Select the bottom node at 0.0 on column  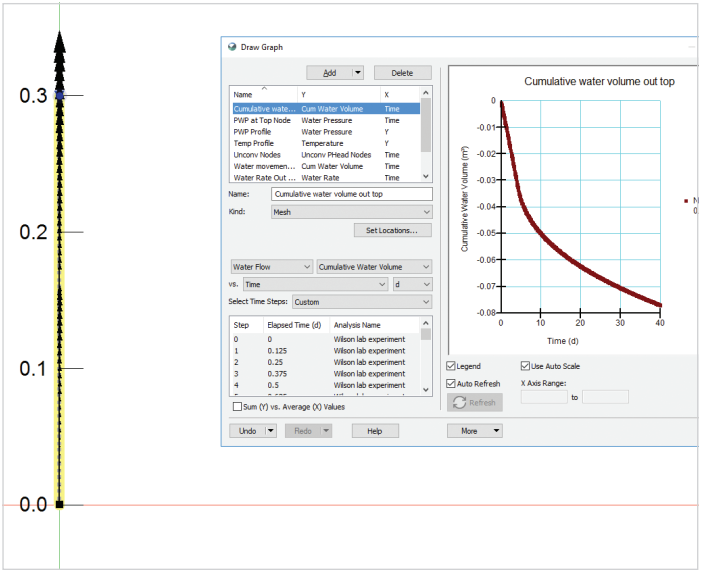[59, 505]
